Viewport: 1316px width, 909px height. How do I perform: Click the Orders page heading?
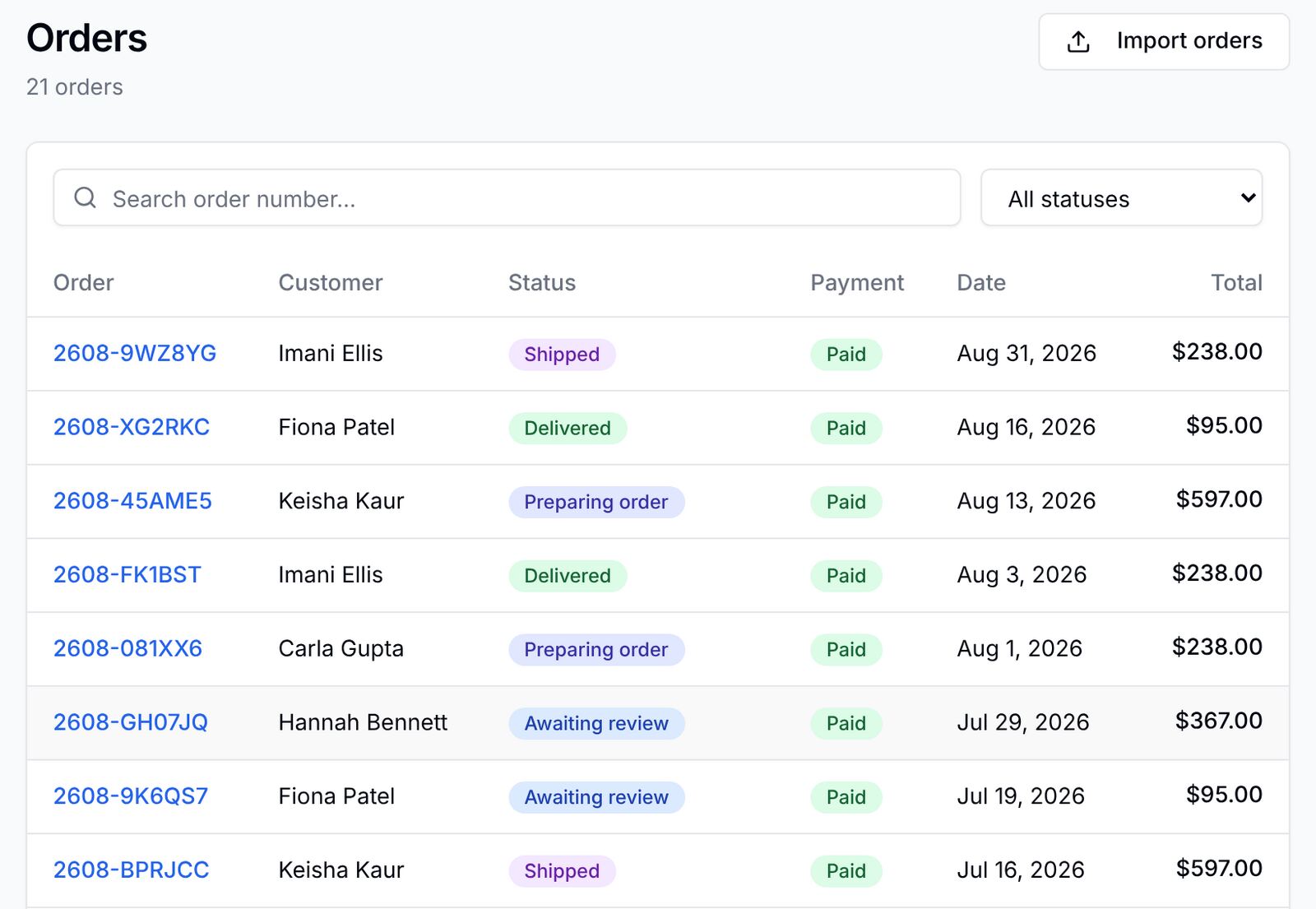(86, 38)
